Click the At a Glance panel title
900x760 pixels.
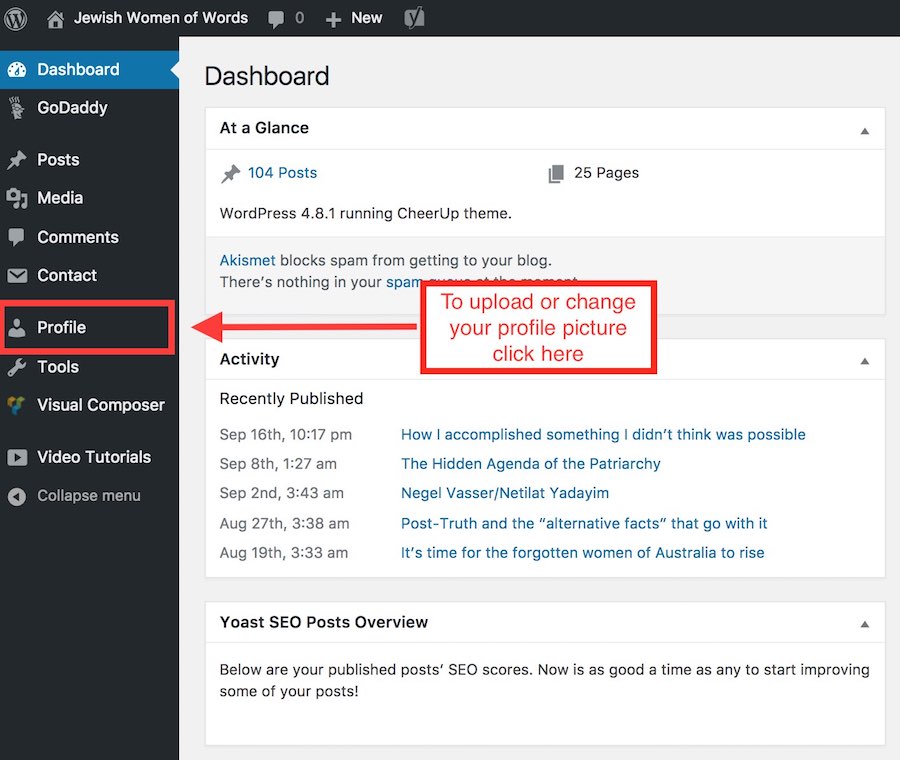(x=264, y=127)
